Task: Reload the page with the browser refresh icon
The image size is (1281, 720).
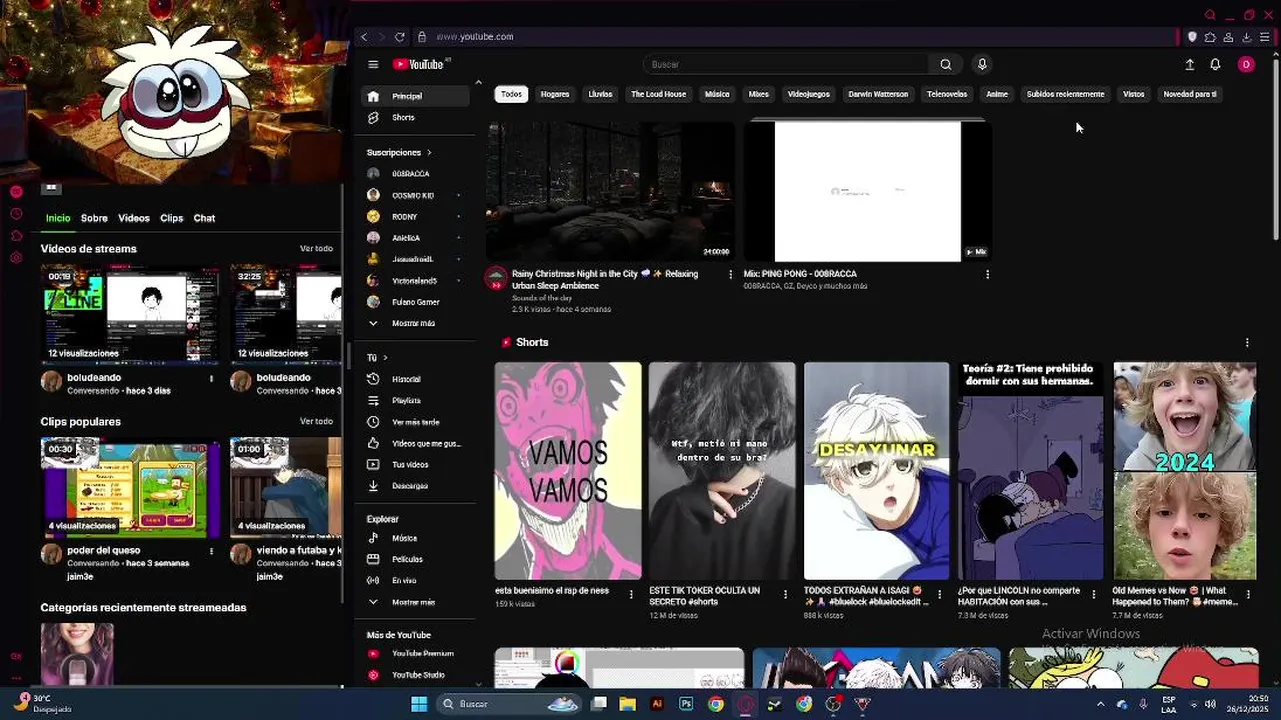Action: pyautogui.click(x=400, y=37)
